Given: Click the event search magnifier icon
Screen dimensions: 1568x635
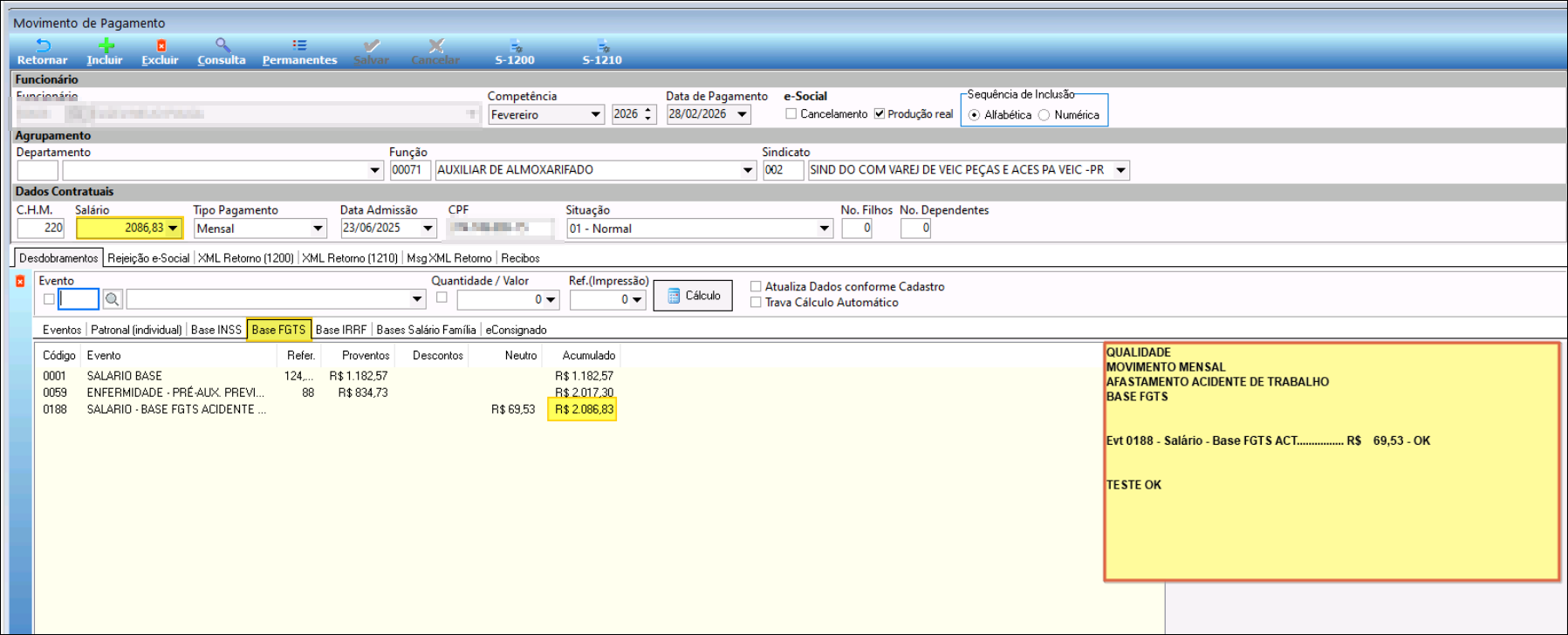Looking at the screenshot, I should (113, 299).
